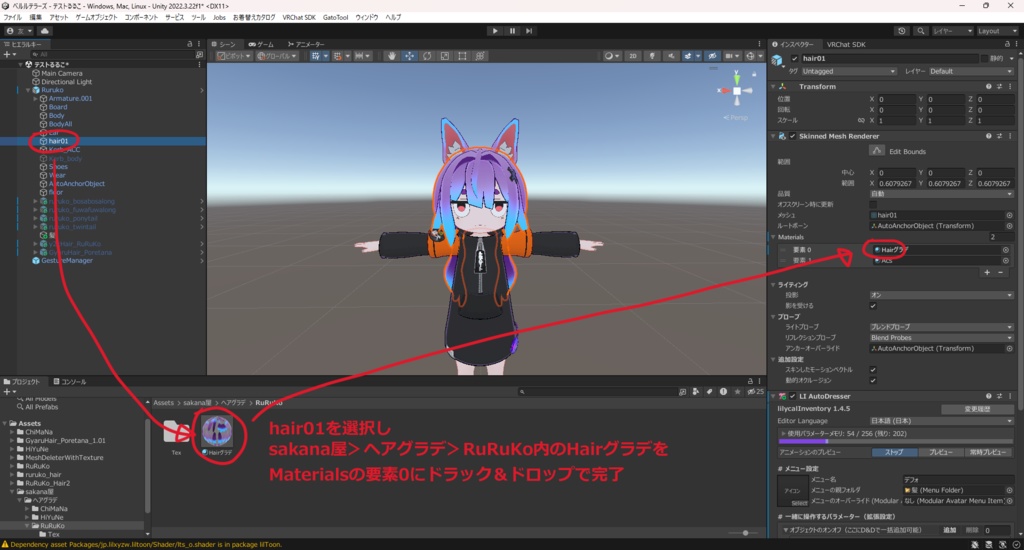The width and height of the screenshot is (1024, 550).
Task: Select AutoAnchorObject in the hierarchy
Action: (x=76, y=184)
